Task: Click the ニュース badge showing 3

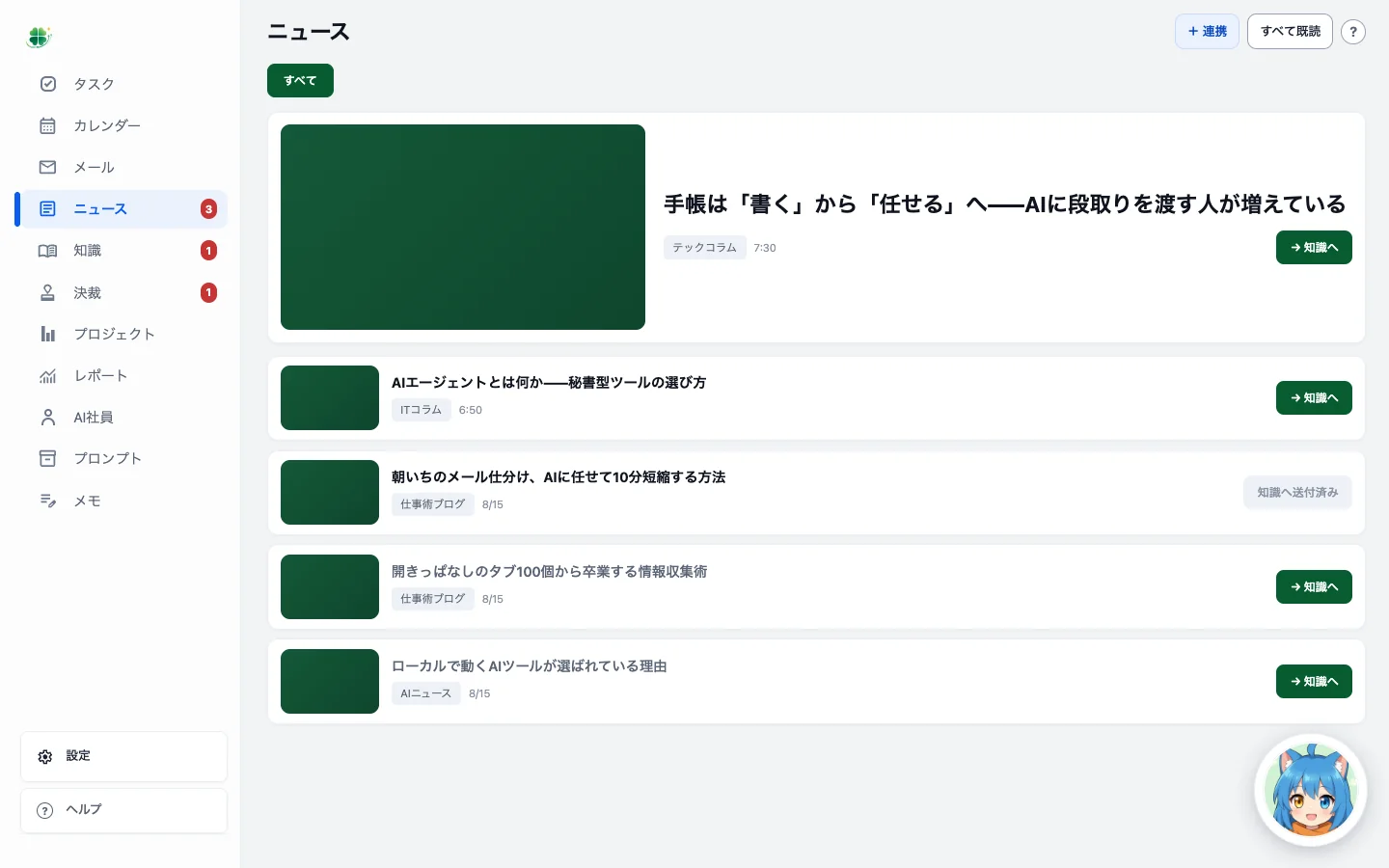Action: pyautogui.click(x=208, y=209)
